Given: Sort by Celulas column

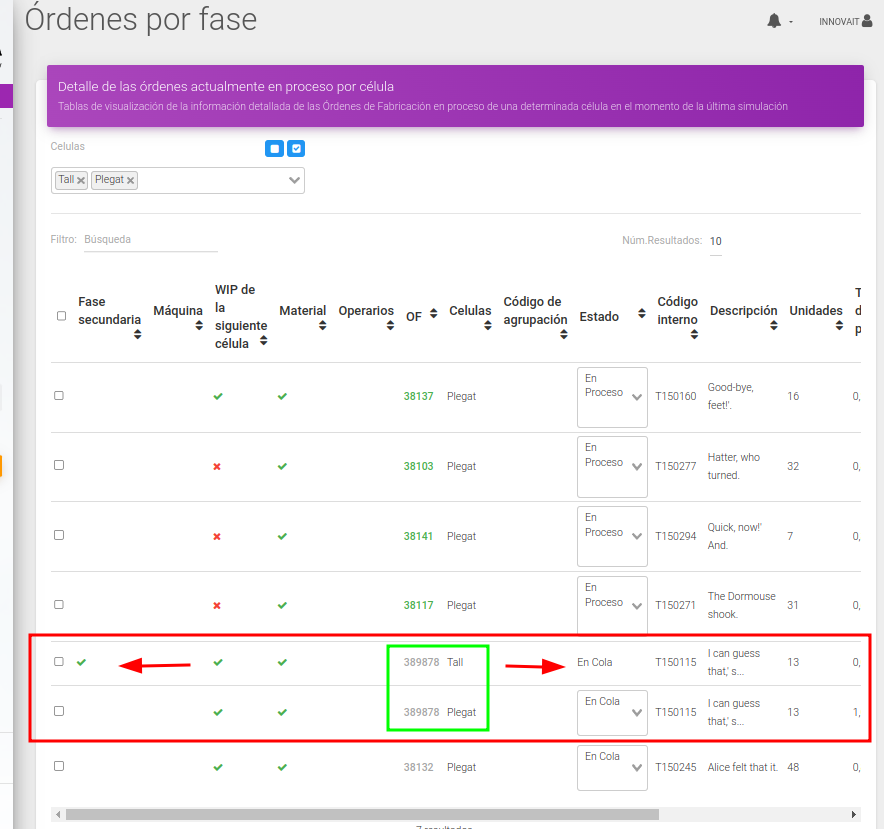Looking at the screenshot, I should click(x=488, y=325).
